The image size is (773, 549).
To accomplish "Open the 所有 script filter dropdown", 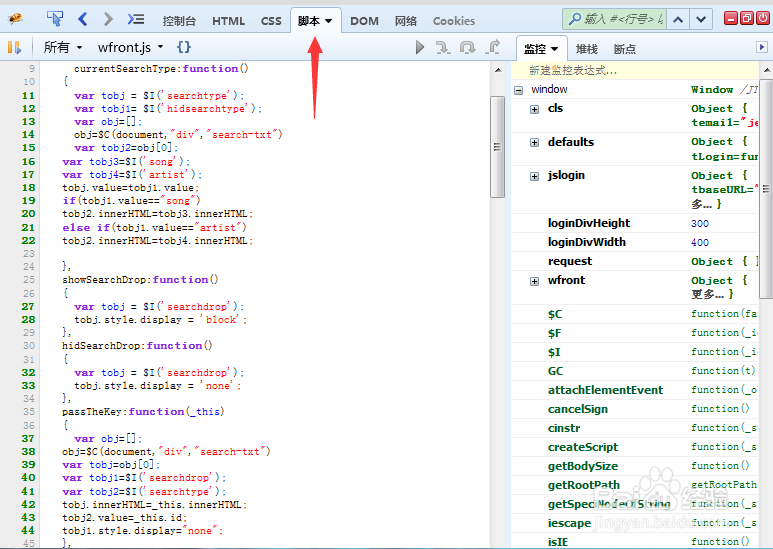I will (63, 47).
